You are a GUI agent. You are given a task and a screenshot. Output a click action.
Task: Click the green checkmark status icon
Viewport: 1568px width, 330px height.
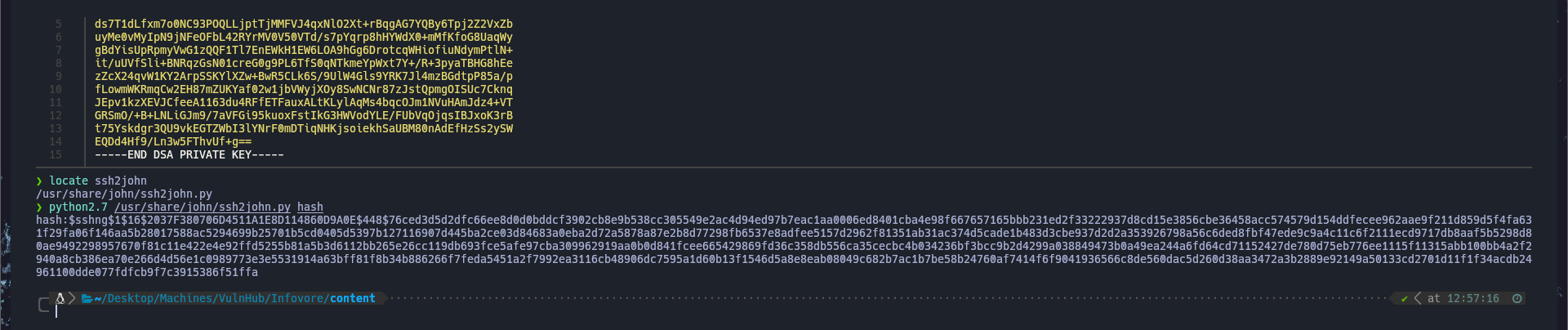click(x=1405, y=299)
